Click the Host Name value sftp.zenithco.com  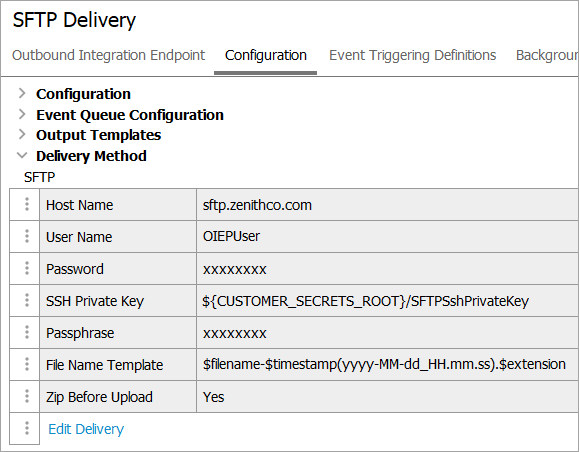257,205
